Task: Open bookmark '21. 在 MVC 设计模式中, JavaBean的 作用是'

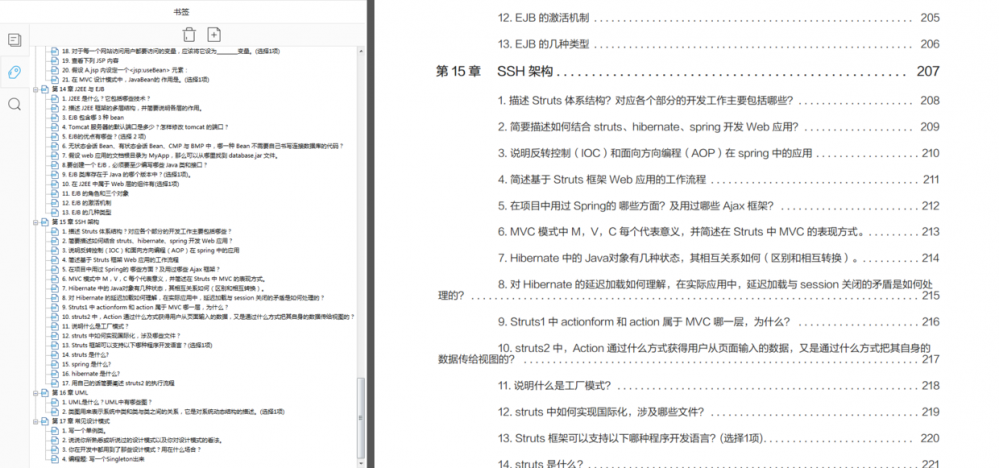Action: tap(135, 80)
